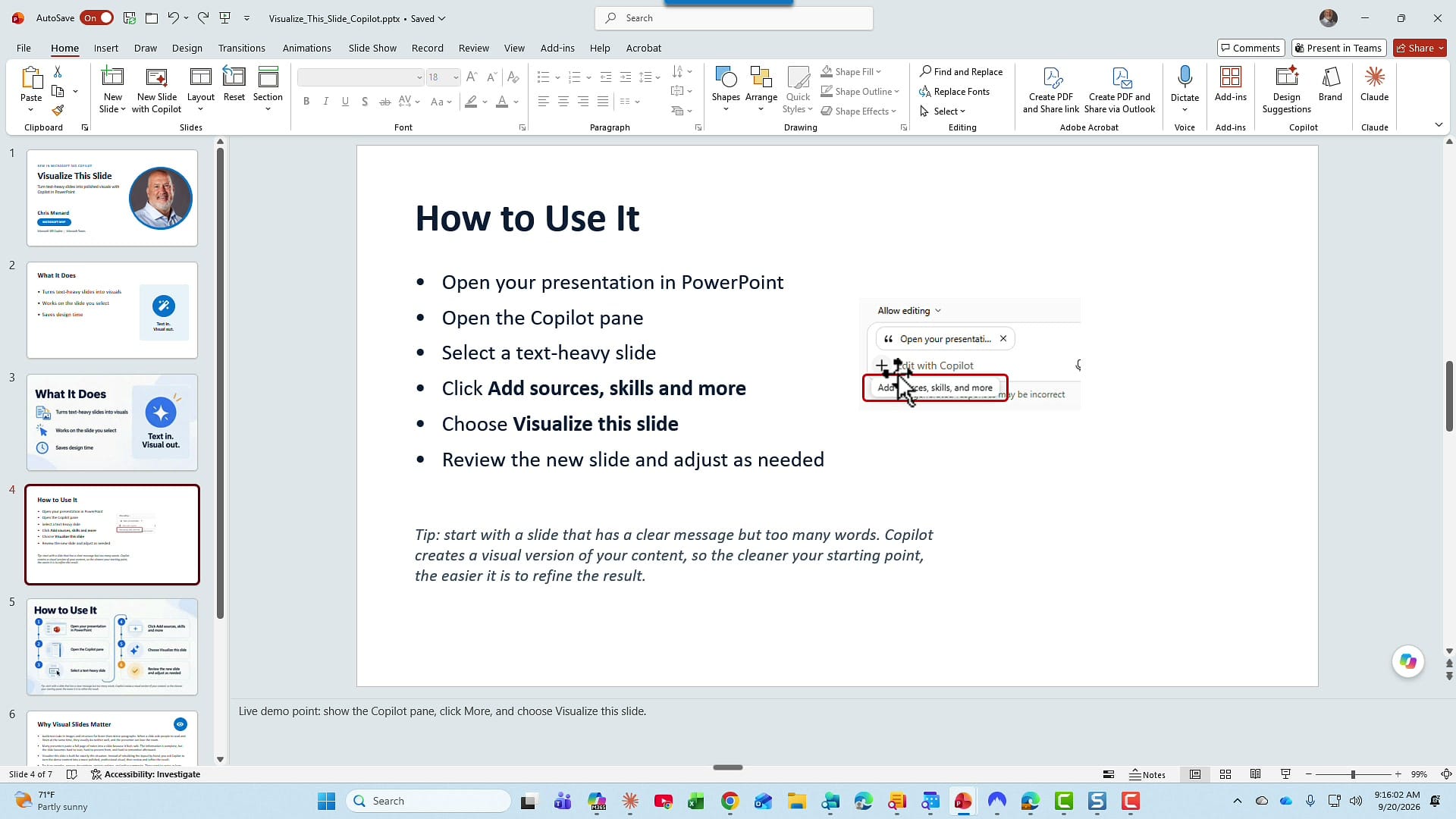
Task: Insert a New Slide with Copilot
Action: 156,90
